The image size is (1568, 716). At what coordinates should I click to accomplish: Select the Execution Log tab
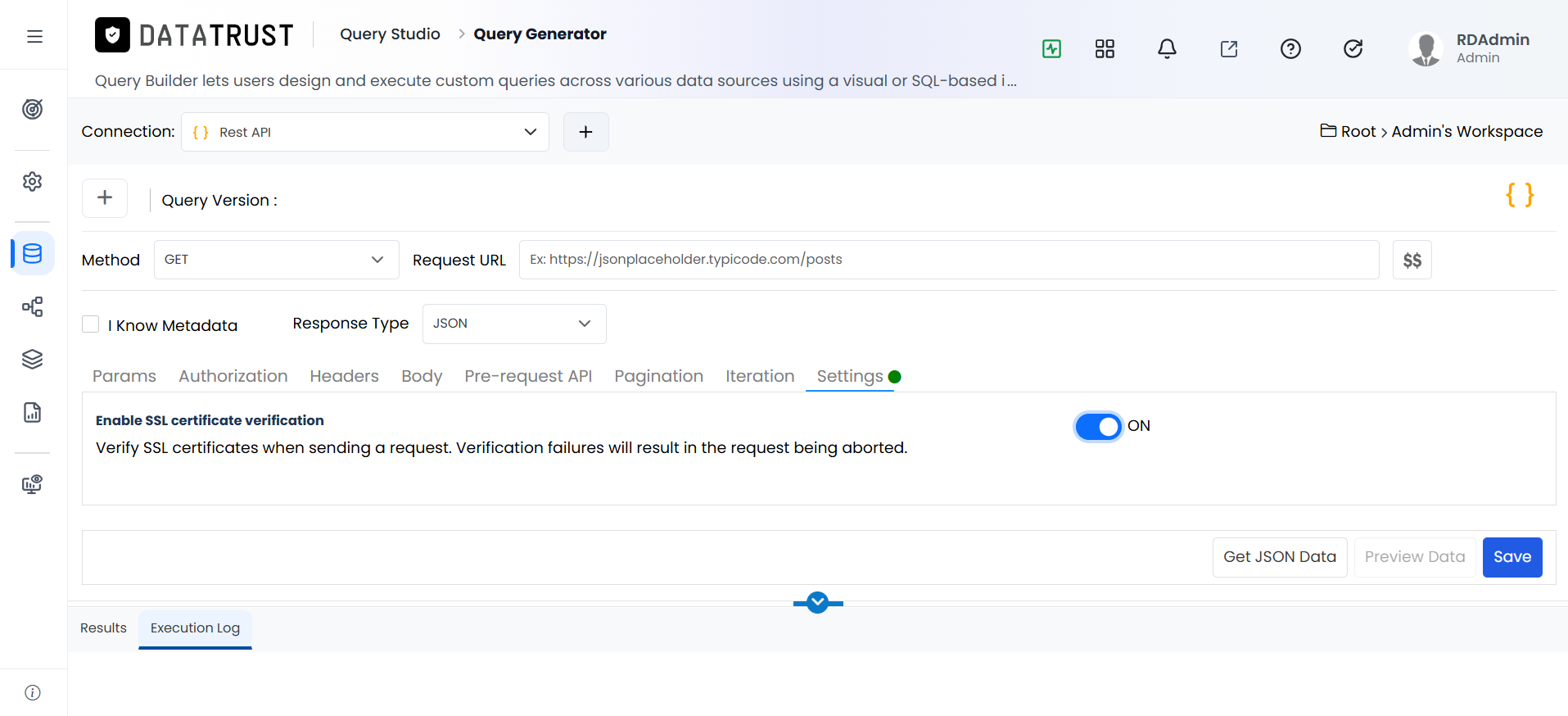pyautogui.click(x=195, y=628)
